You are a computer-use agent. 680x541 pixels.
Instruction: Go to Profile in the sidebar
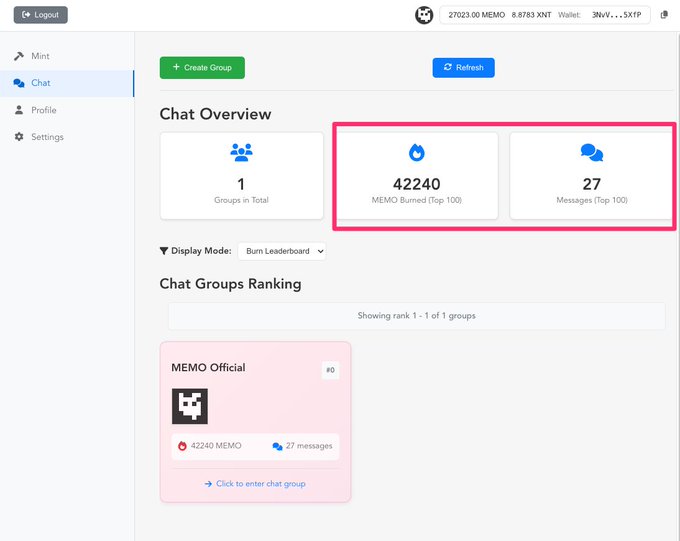[x=43, y=110]
